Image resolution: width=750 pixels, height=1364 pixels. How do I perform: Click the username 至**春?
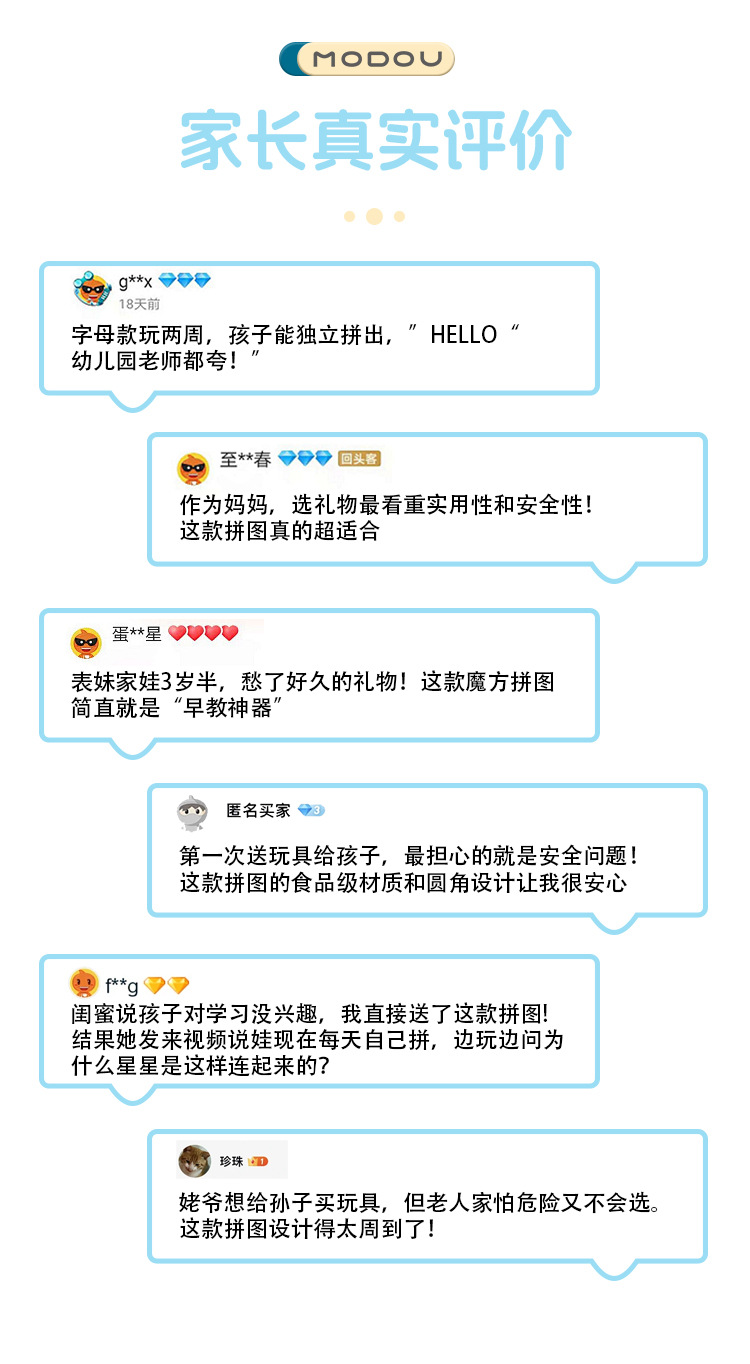(245, 460)
